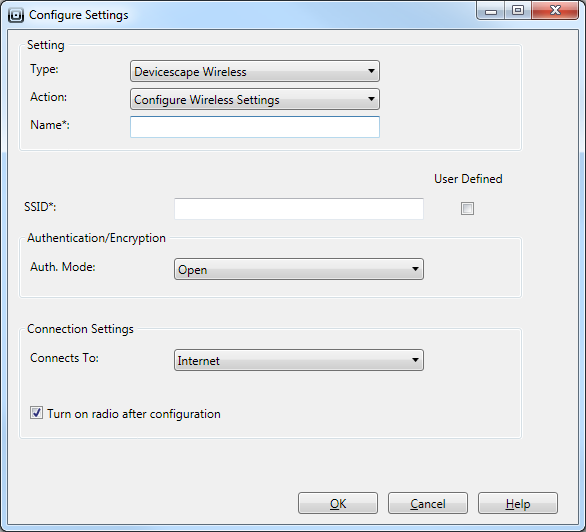Click the Authentication/Encryption group heading
This screenshot has width=586, height=532.
click(96, 238)
